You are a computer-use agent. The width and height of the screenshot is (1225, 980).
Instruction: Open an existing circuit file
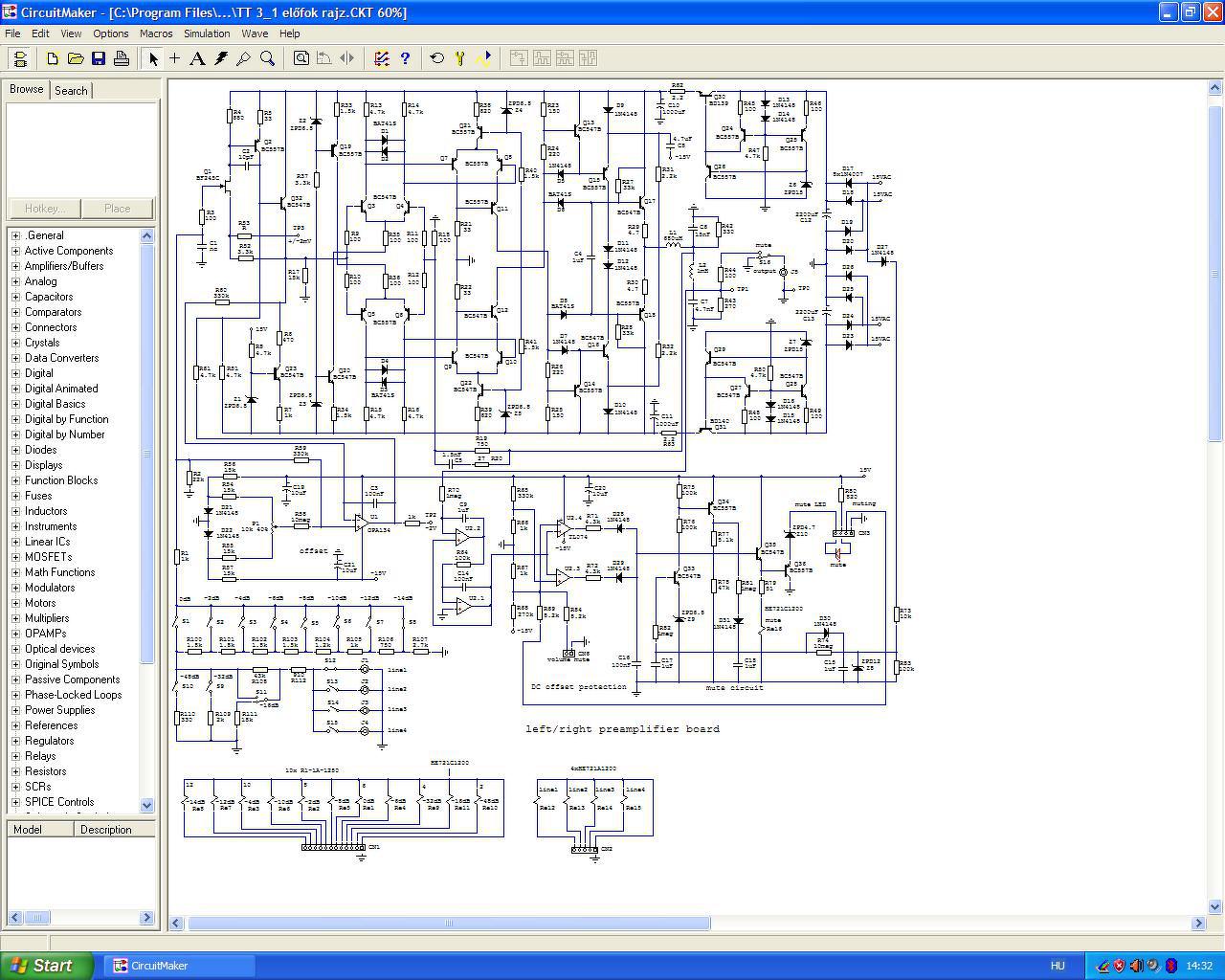coord(76,58)
